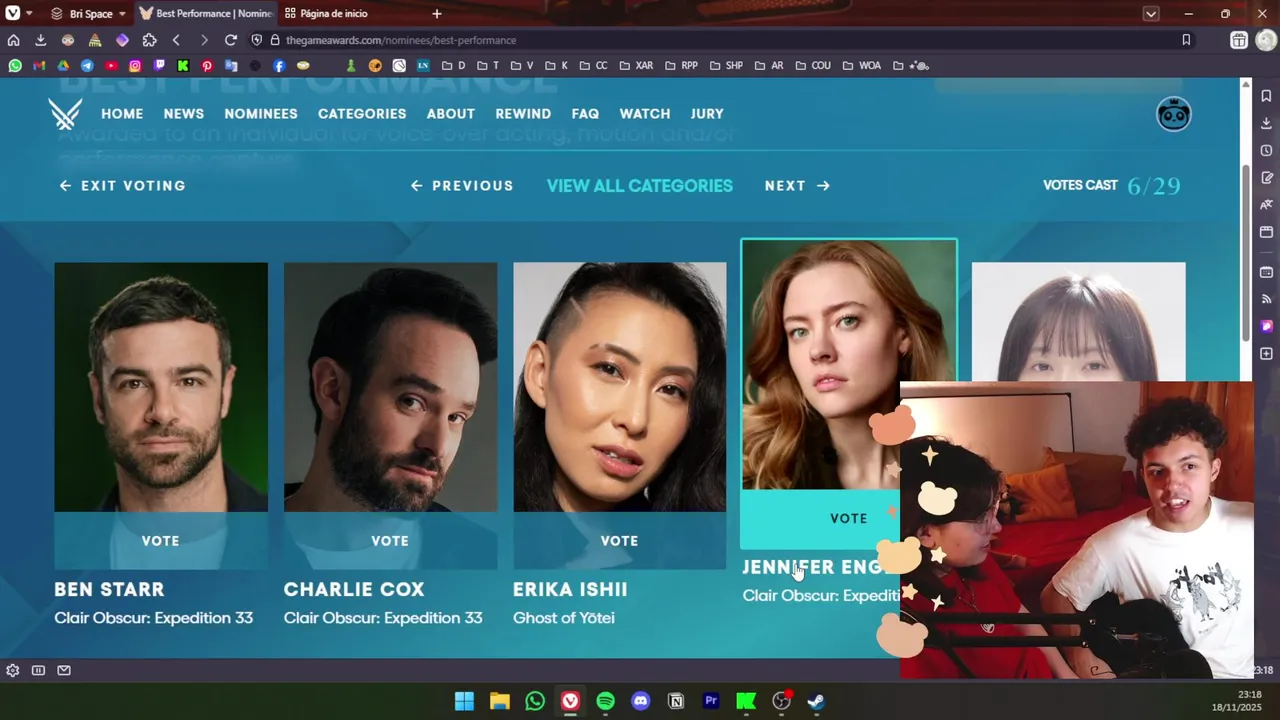This screenshot has width=1280, height=720.
Task: Open the extensions puzzle icon
Action: point(149,40)
